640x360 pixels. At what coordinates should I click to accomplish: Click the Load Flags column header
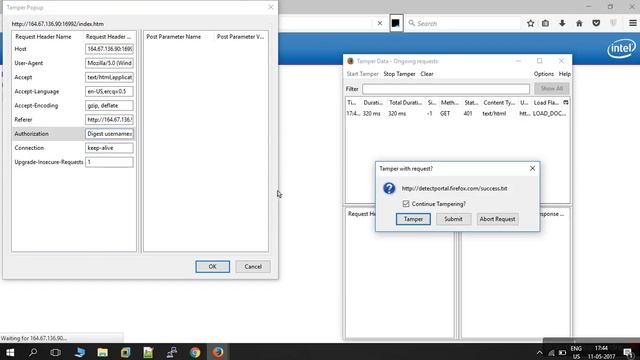click(x=546, y=102)
